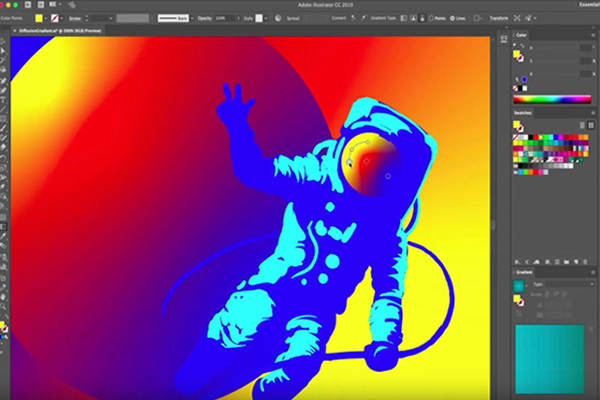Viewport: 600px width, 400px height.
Task: Choose the Linear gradient type icon
Action: (403, 18)
